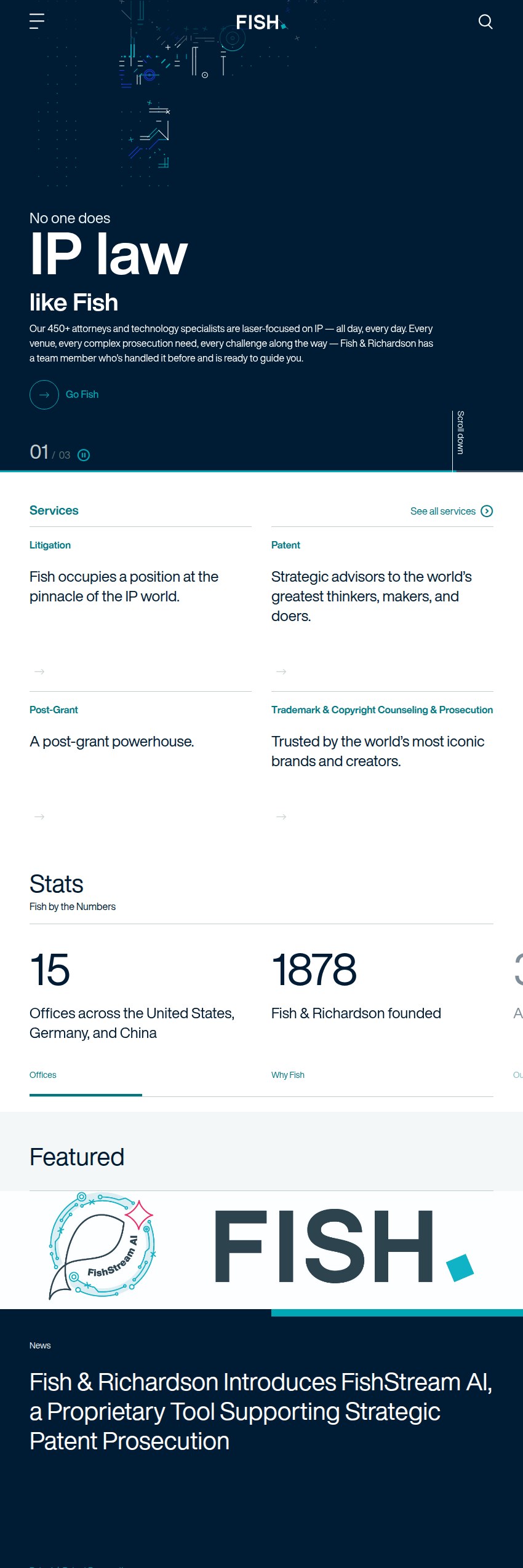Click the arrow under Post-Grant card
The image size is (523, 1568).
click(x=39, y=817)
